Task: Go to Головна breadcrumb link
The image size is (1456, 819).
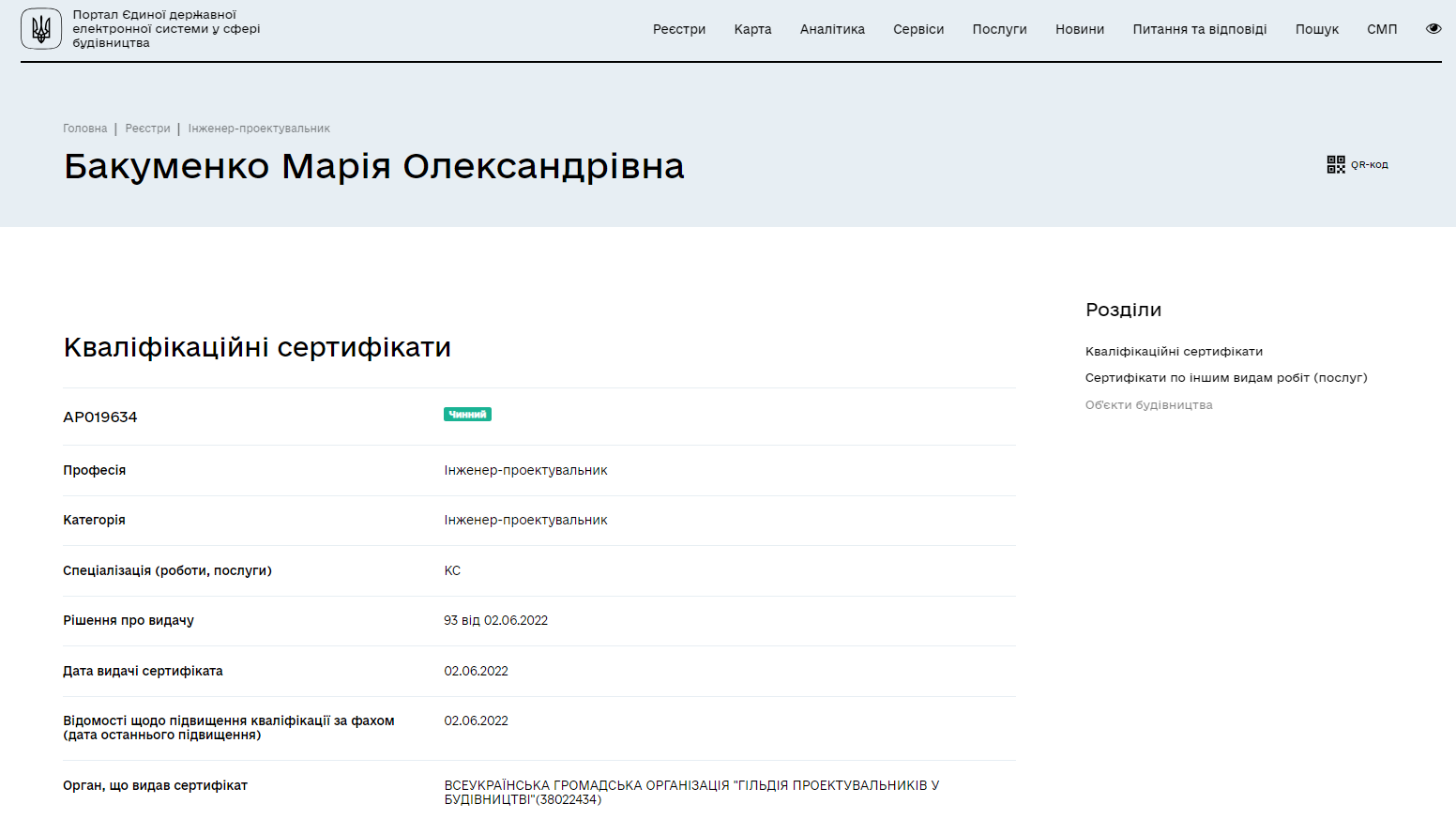Action: (85, 129)
